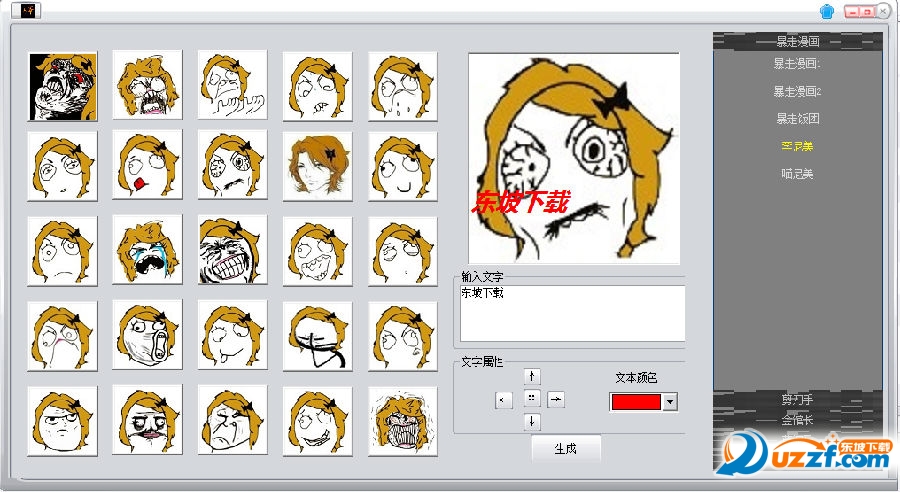Screen dimensions: 900x492
Task: Click the app icon in title bar
Action: tap(26, 10)
